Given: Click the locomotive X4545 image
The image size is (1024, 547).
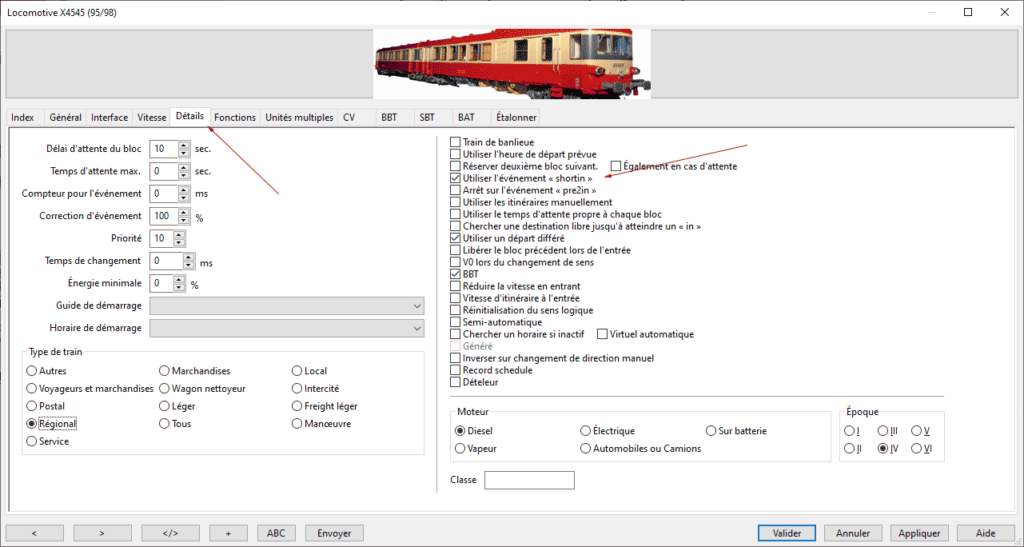Looking at the screenshot, I should (x=511, y=60).
